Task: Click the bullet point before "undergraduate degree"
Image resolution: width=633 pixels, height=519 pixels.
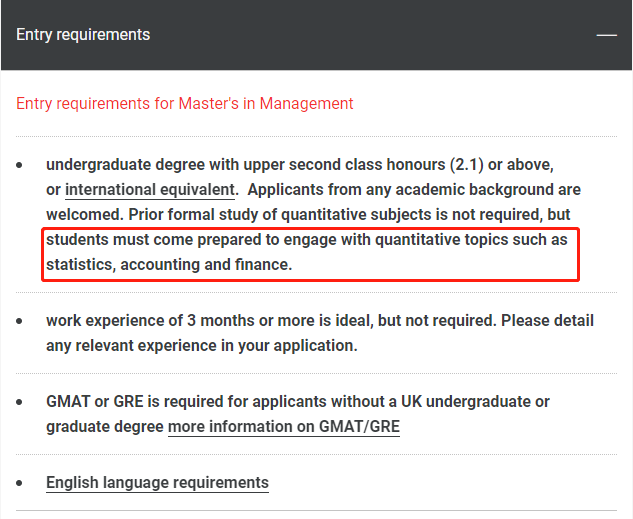Action: tap(19, 165)
